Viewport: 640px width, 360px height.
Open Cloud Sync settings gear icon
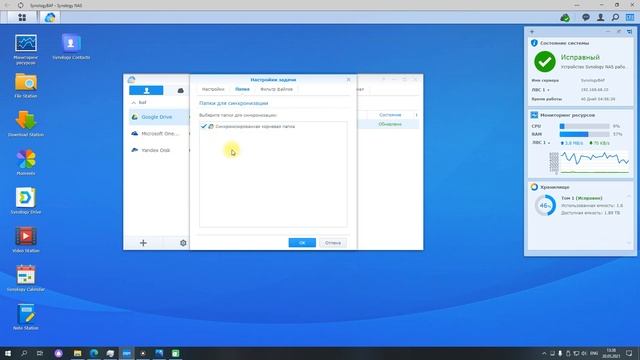(x=183, y=243)
